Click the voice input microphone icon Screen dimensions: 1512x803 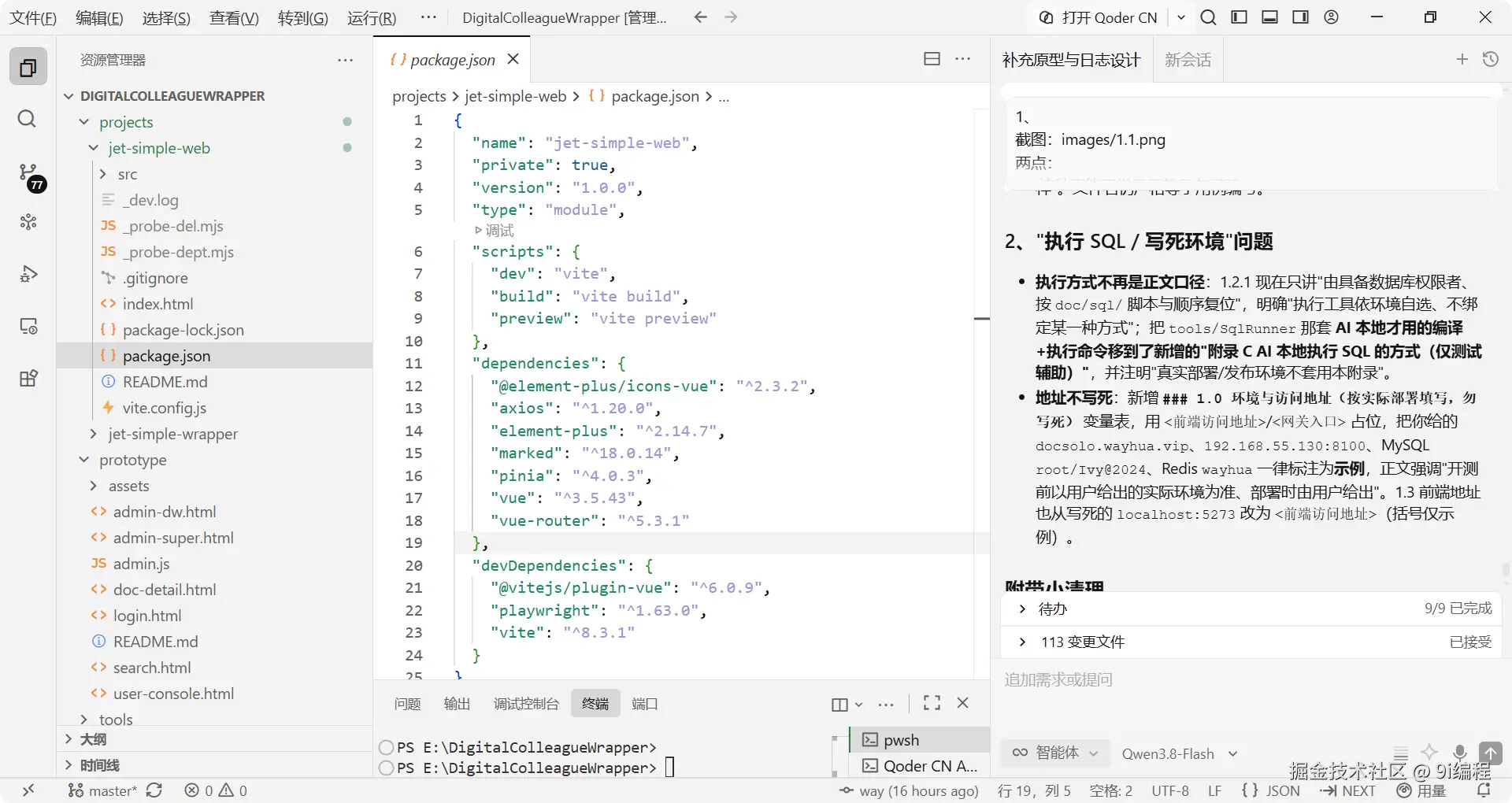pos(1460,753)
